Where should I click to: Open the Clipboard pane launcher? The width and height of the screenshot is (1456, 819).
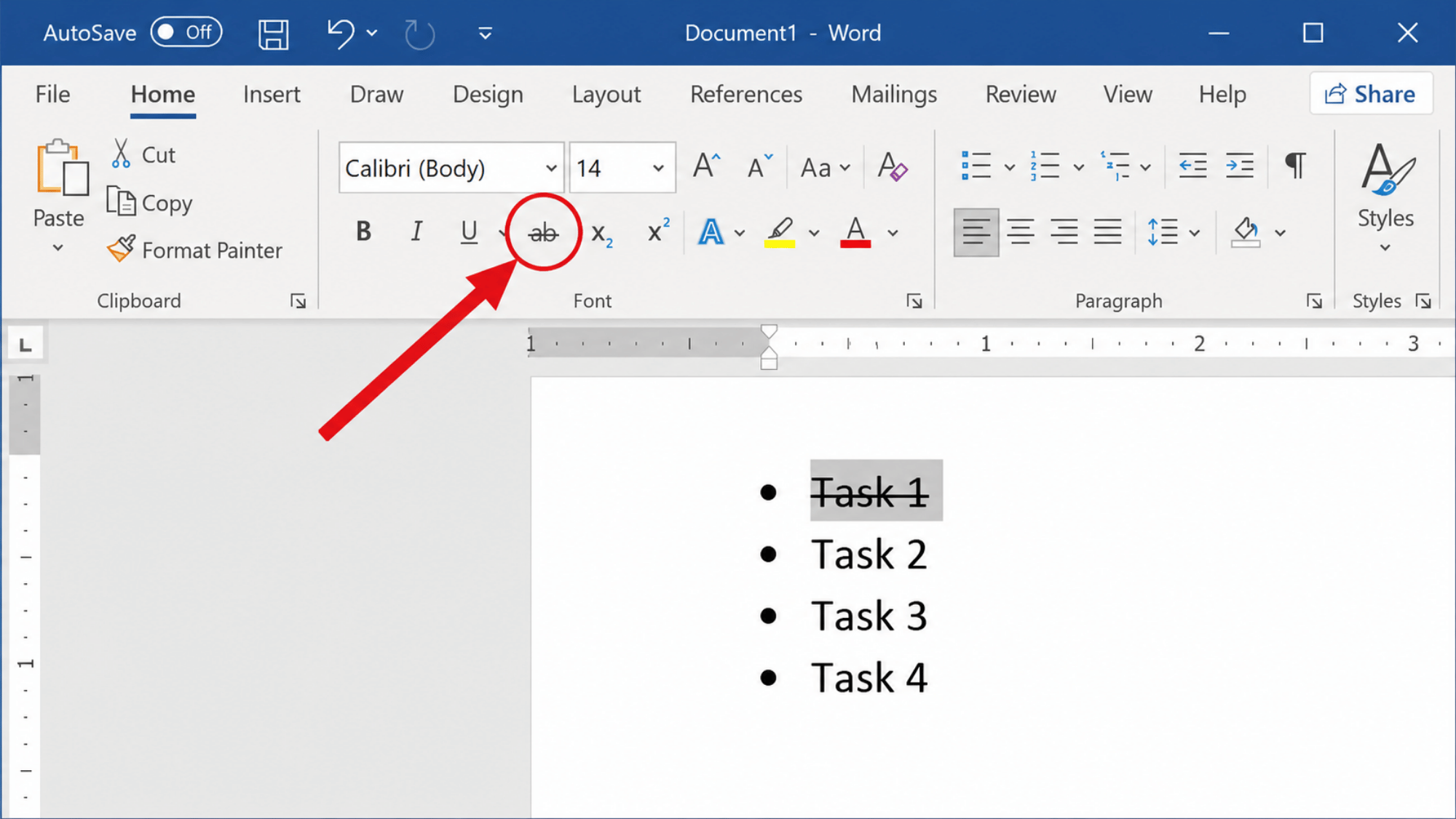tap(298, 301)
